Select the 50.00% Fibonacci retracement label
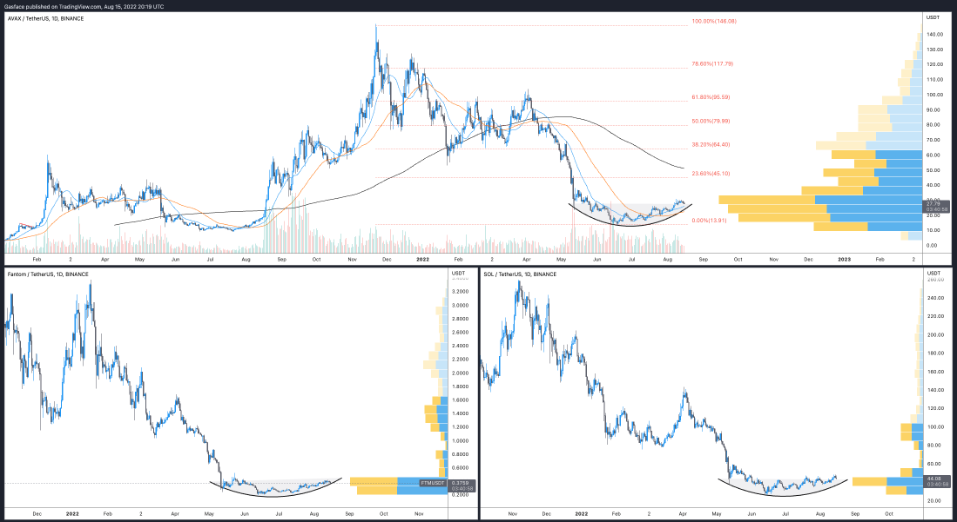The height and width of the screenshot is (522, 957). 711,121
